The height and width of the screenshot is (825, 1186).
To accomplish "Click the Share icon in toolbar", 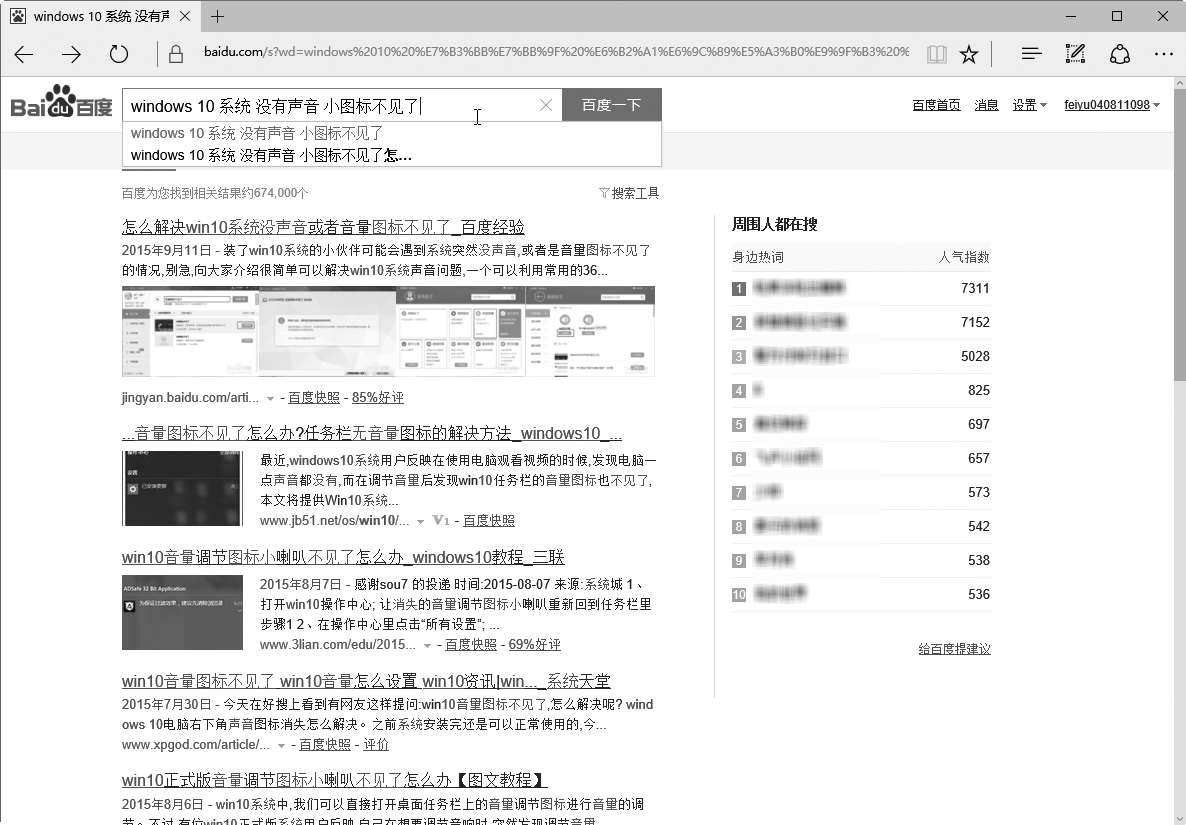I will (1120, 54).
